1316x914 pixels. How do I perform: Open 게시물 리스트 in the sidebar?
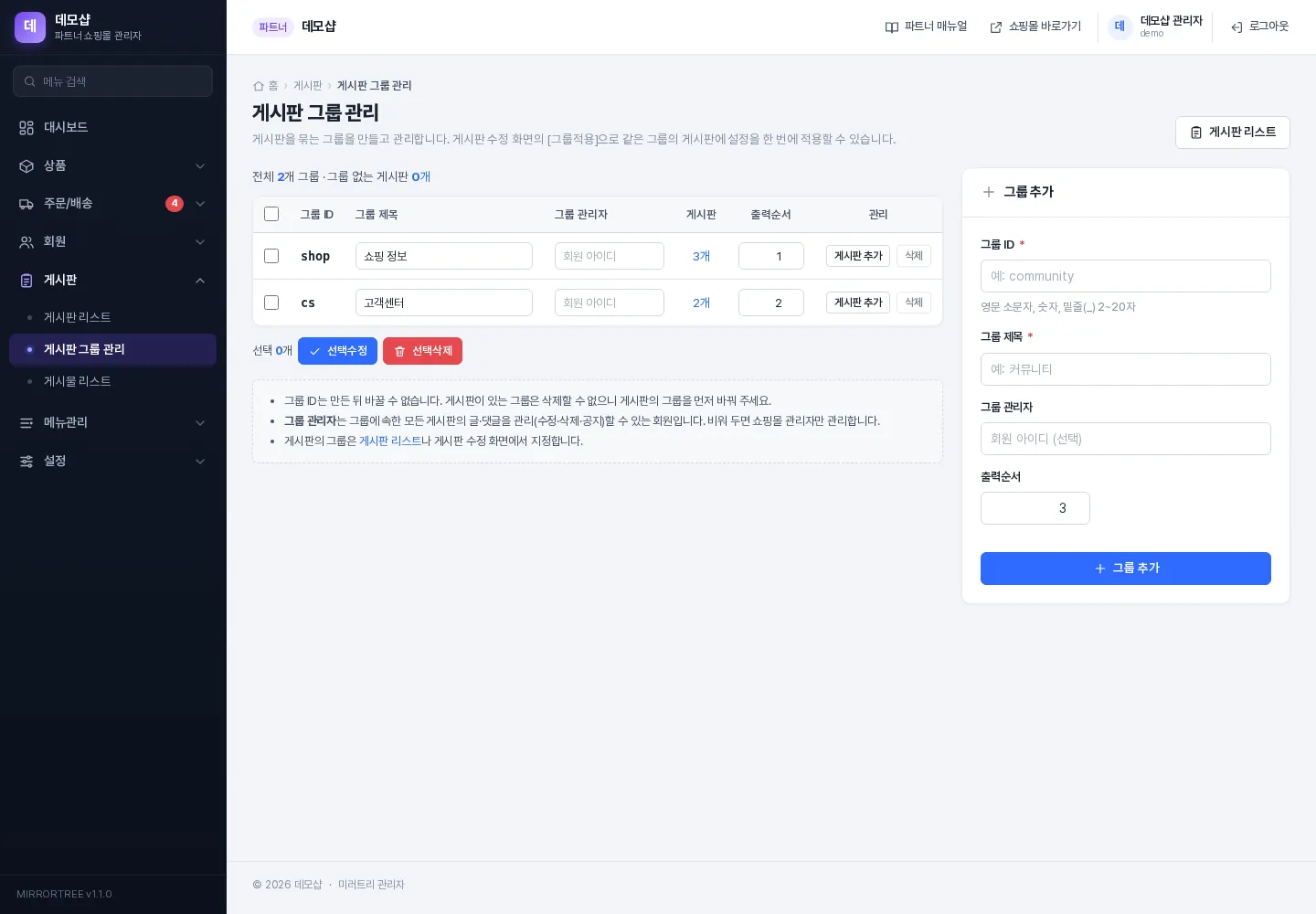point(112,381)
